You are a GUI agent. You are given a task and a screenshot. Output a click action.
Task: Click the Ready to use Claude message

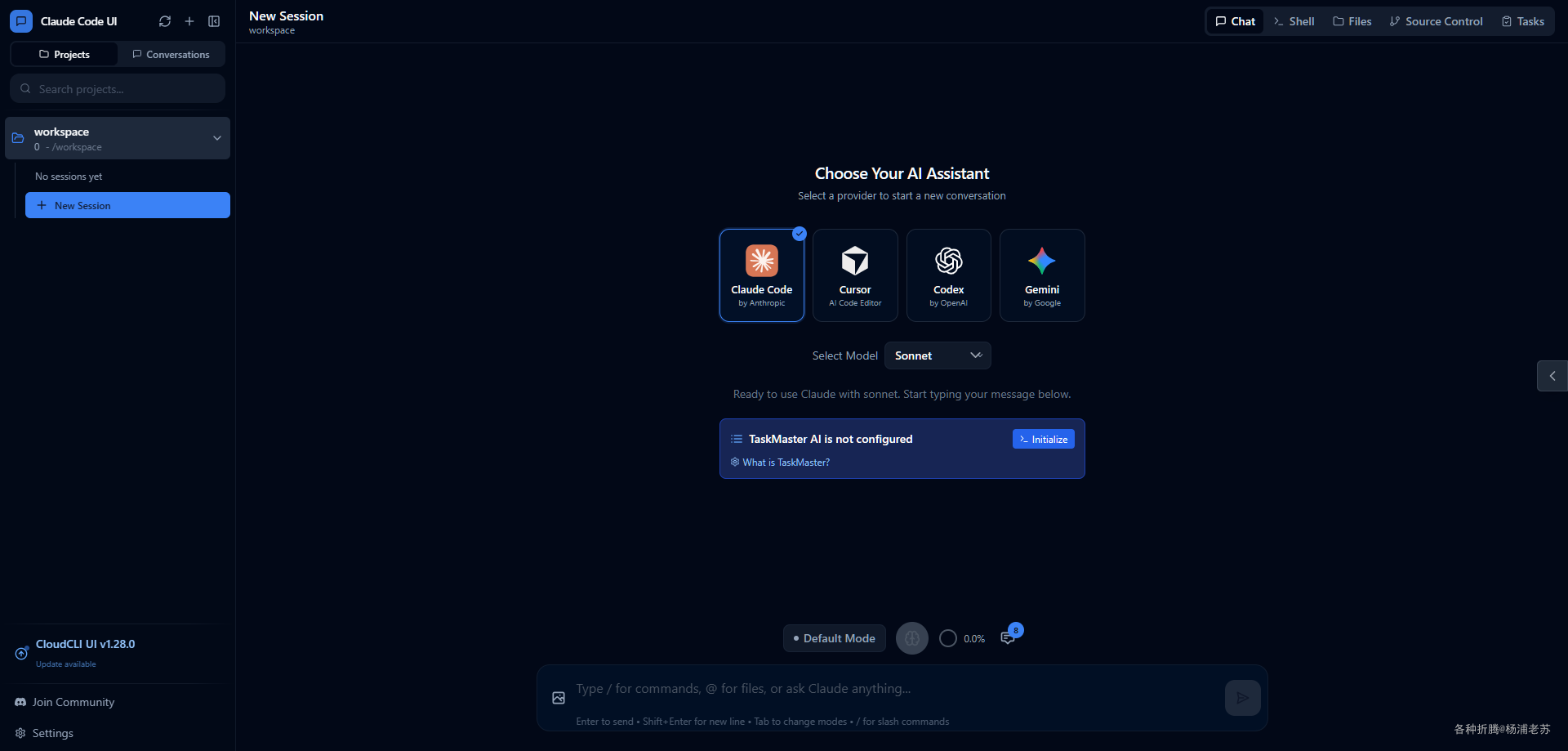902,394
